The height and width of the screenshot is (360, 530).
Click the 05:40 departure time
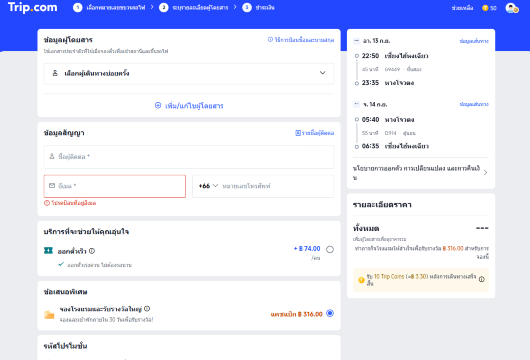pos(370,120)
